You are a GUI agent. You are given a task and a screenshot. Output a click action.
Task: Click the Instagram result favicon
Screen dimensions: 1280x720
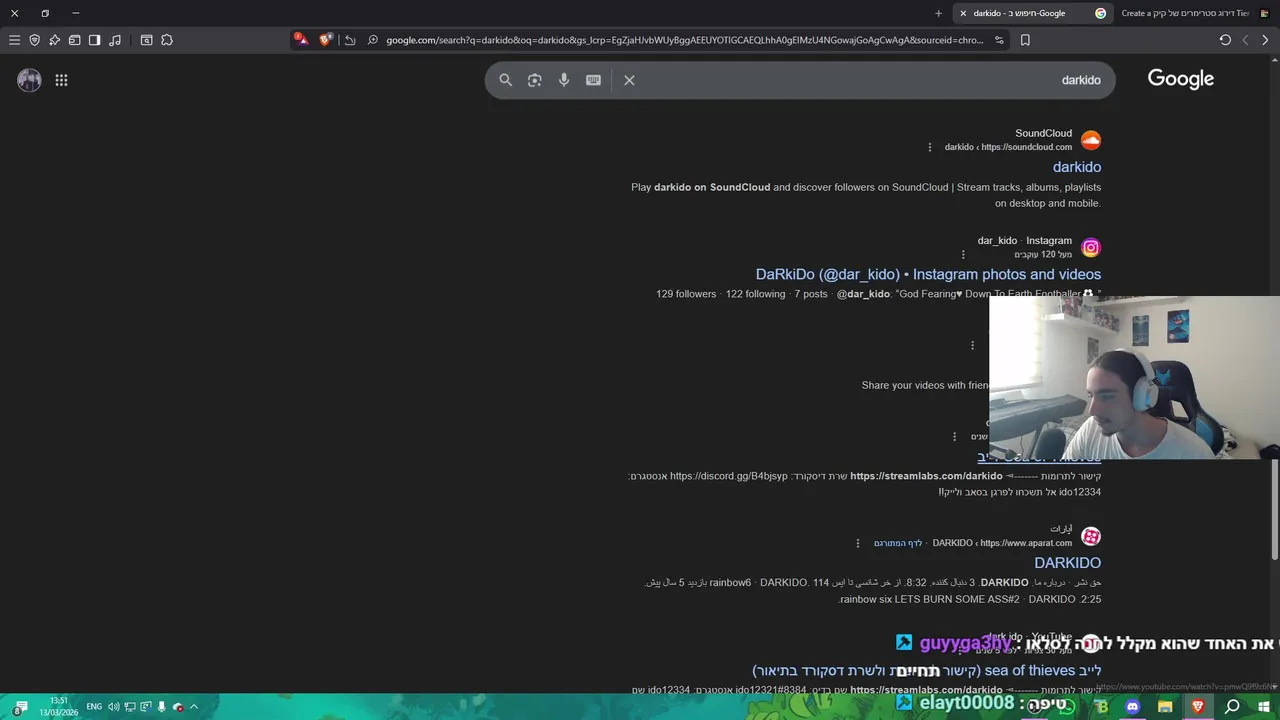click(1091, 247)
